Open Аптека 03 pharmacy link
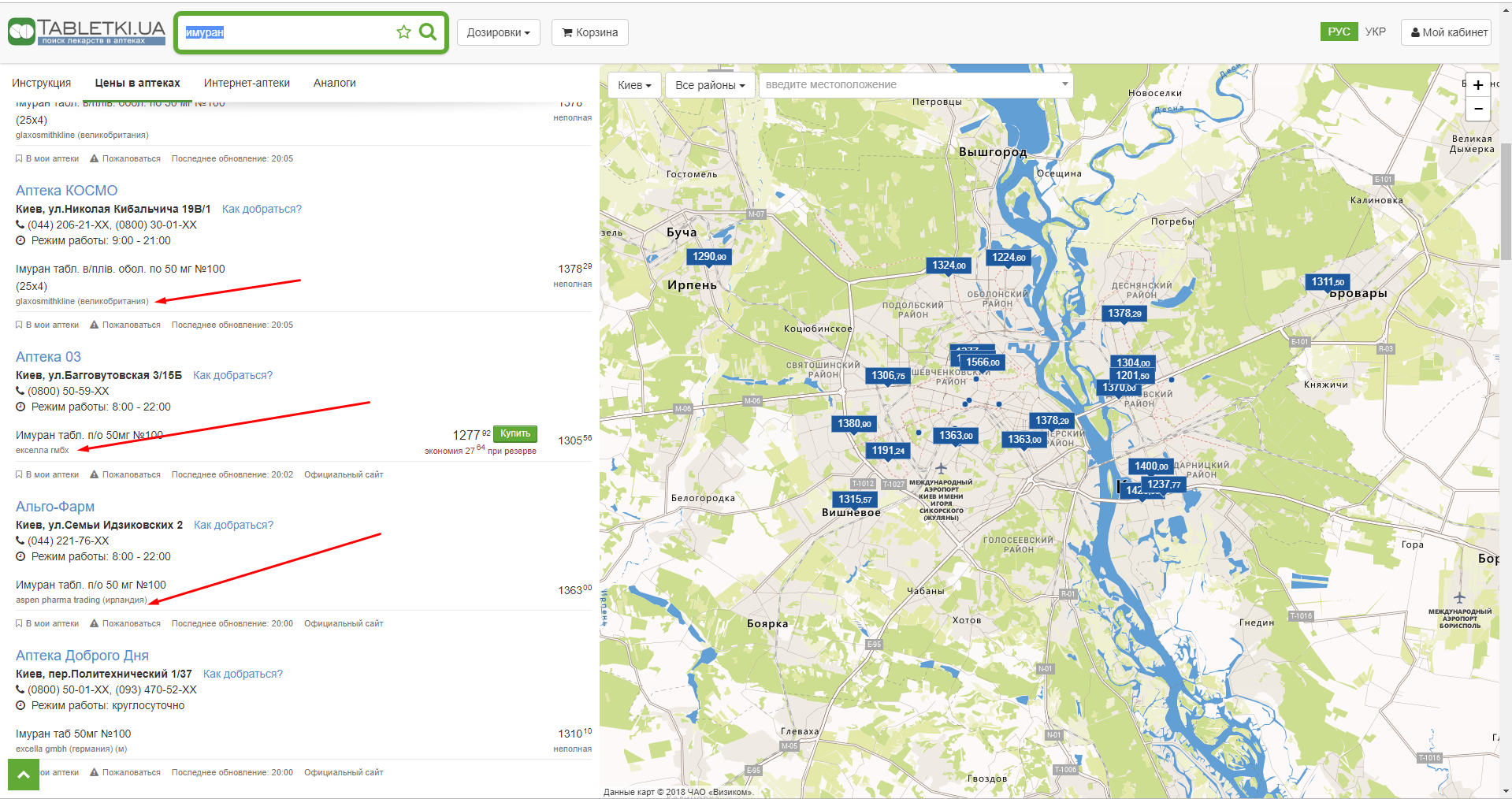This screenshot has width=1512, height=799. click(x=48, y=357)
